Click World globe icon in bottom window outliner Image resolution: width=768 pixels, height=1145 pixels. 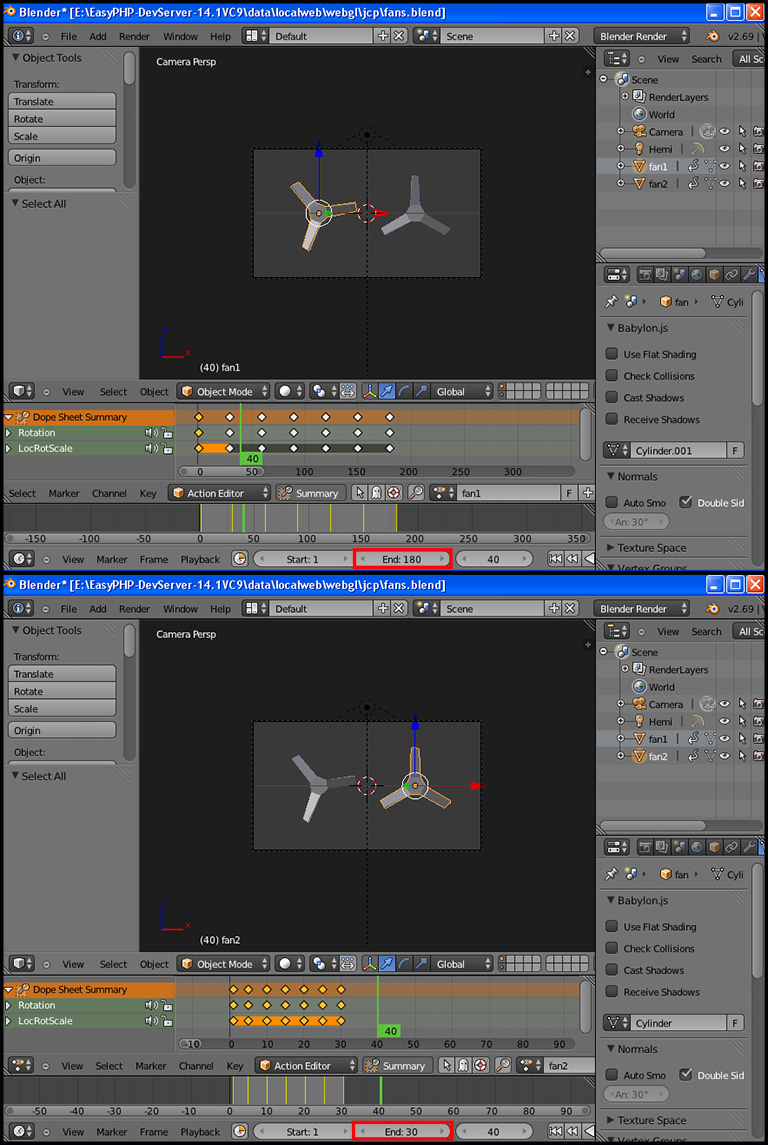[x=639, y=686]
